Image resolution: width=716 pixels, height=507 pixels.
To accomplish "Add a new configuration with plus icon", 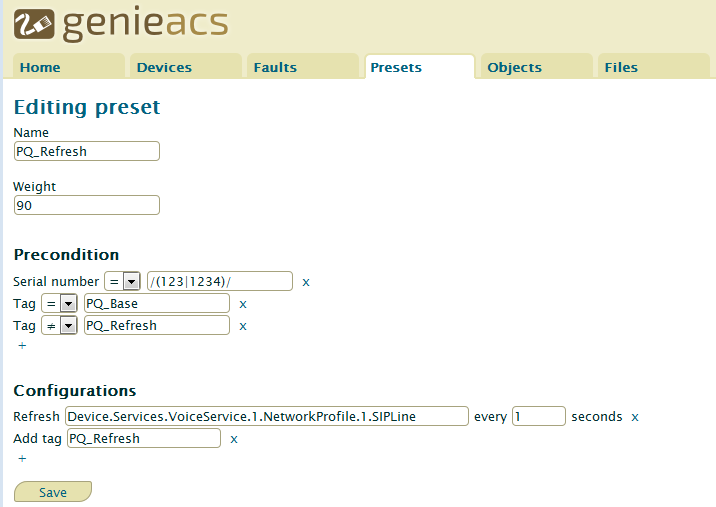I will [22, 459].
